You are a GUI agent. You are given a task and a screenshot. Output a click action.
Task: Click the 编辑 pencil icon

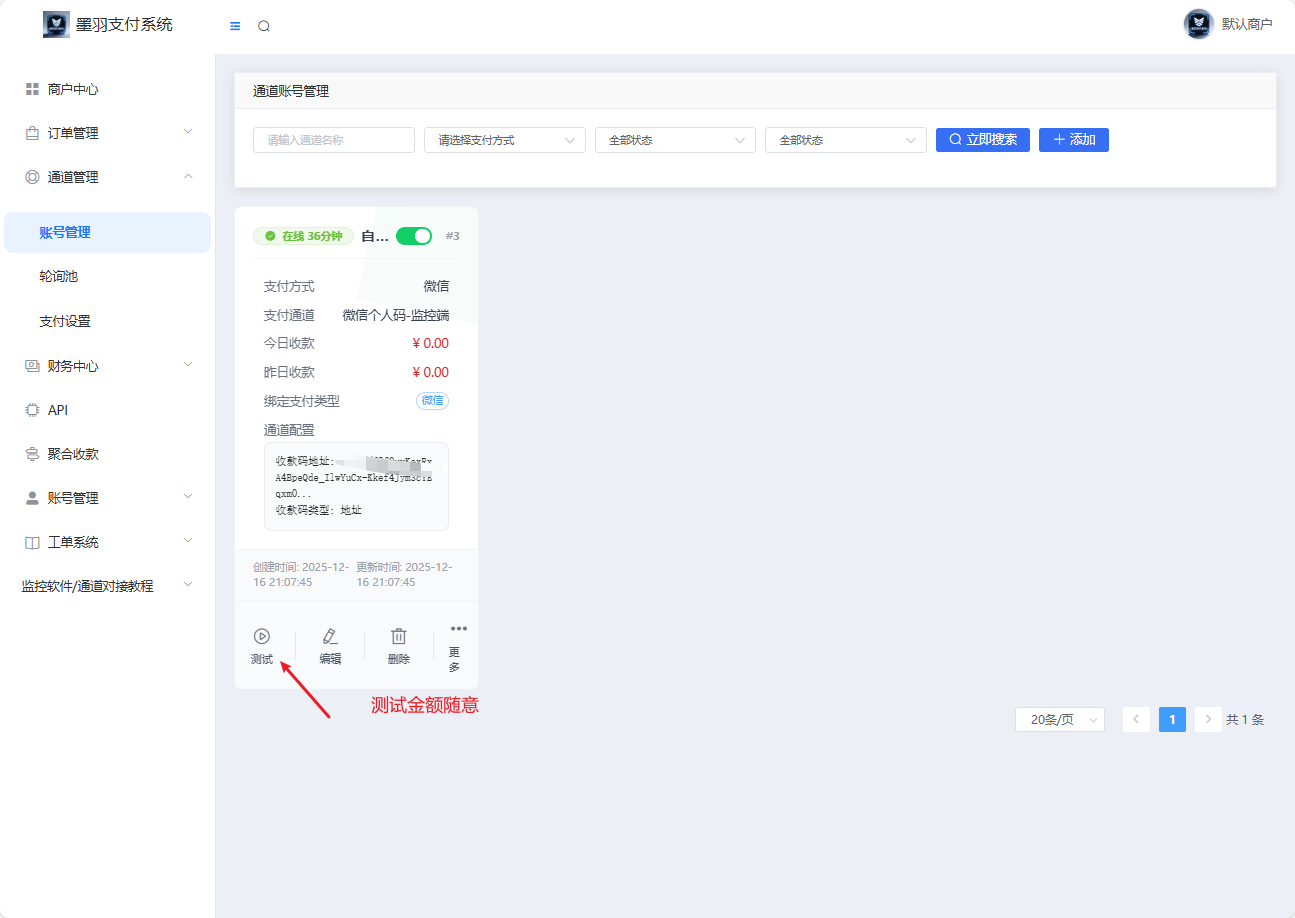tap(330, 637)
